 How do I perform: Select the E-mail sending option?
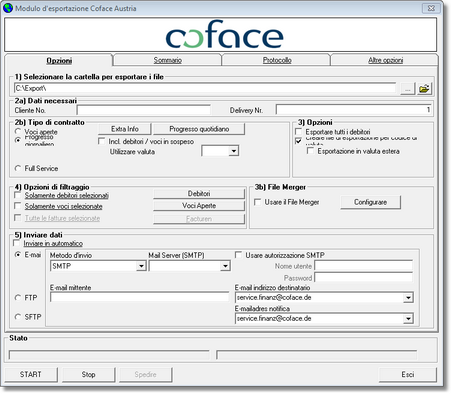pos(18,255)
